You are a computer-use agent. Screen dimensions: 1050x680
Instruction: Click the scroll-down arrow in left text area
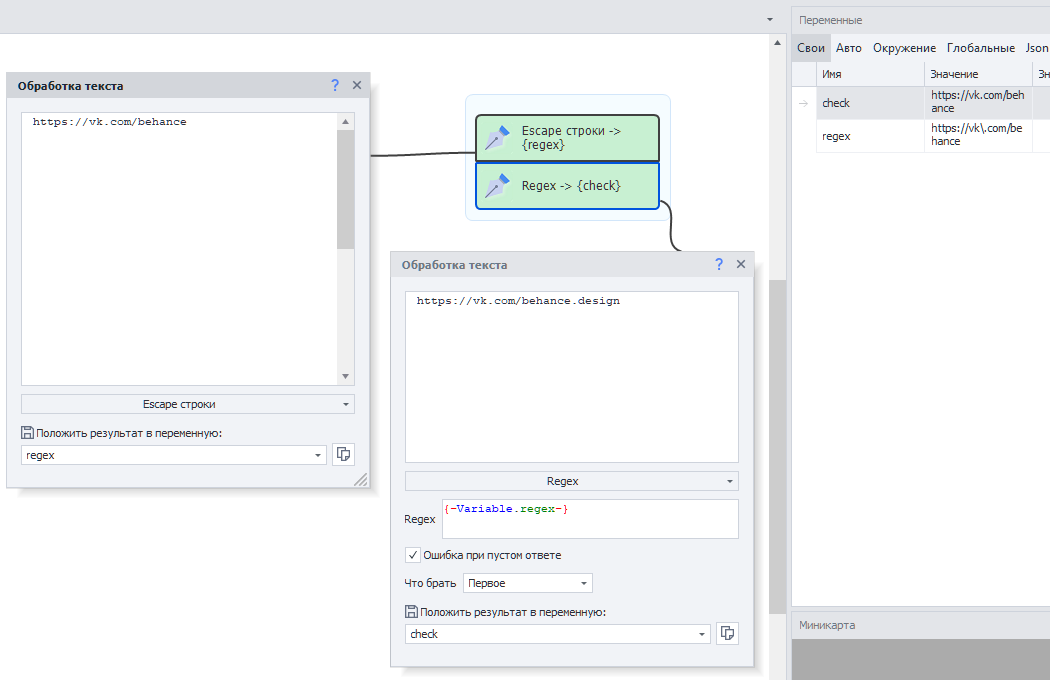pyautogui.click(x=346, y=377)
